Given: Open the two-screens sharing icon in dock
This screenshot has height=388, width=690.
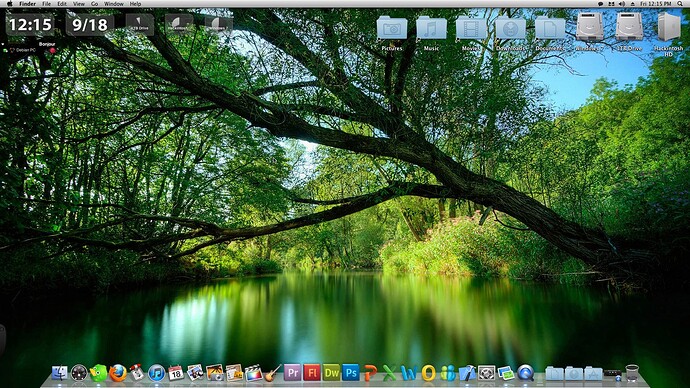Looking at the screenshot, I should 506,373.
